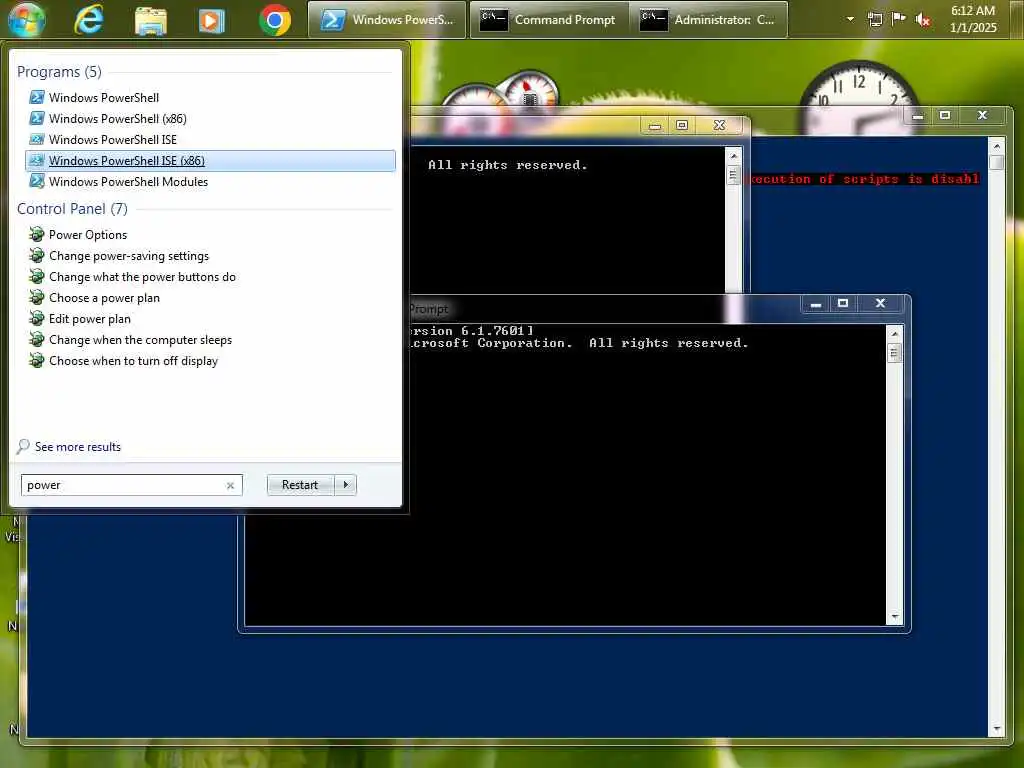Image resolution: width=1024 pixels, height=768 pixels.
Task: Click the Windows PowerShell program icon
Action: point(37,97)
